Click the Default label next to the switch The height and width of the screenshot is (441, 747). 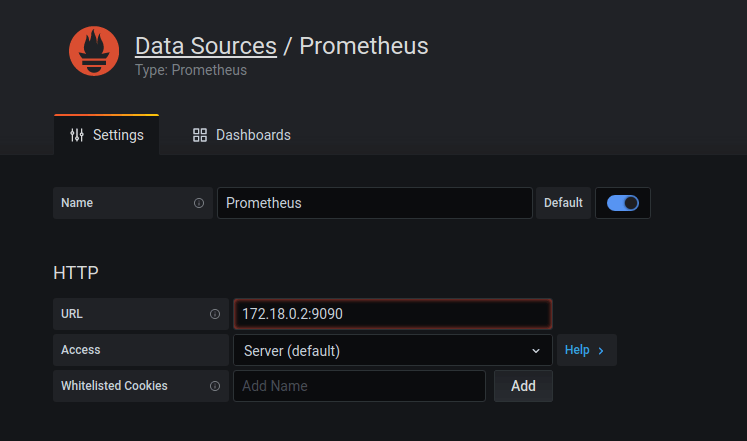[x=563, y=203]
